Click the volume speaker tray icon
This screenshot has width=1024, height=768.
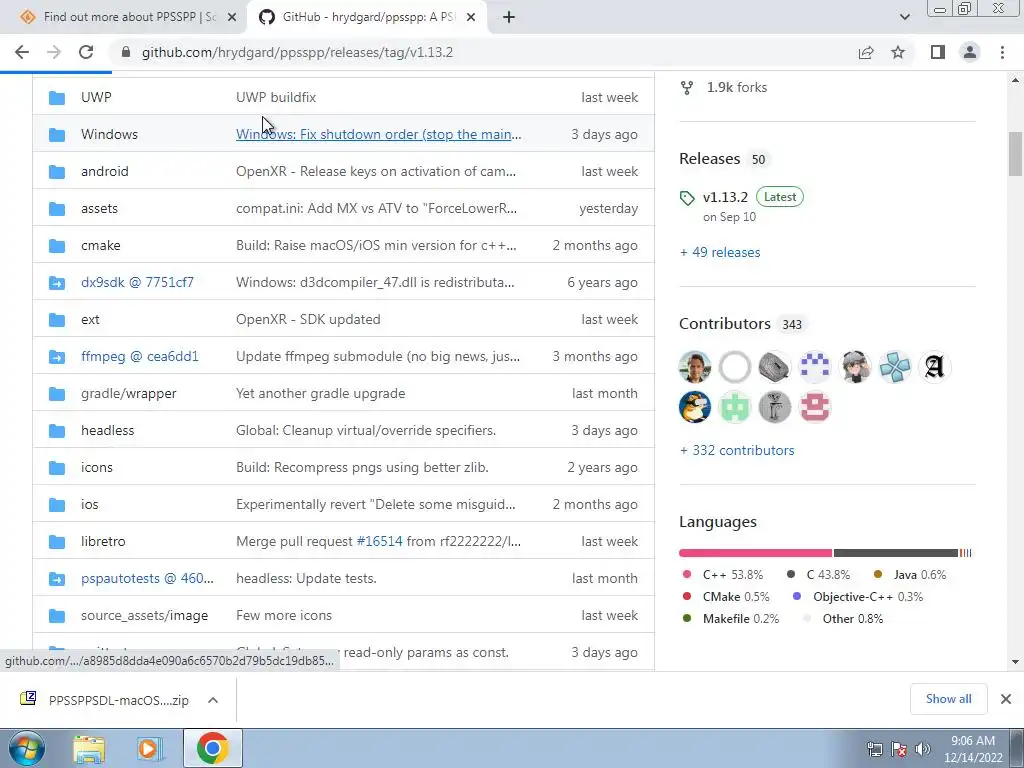(923, 749)
